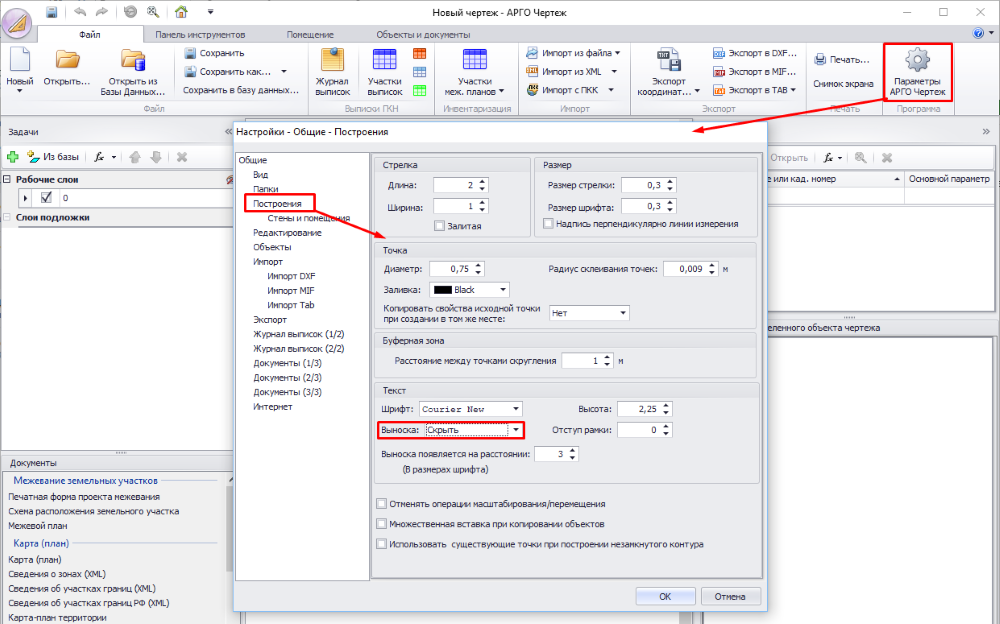Click the Журнал выписок icon
Screen dimensions: 1000x624
coord(332,60)
